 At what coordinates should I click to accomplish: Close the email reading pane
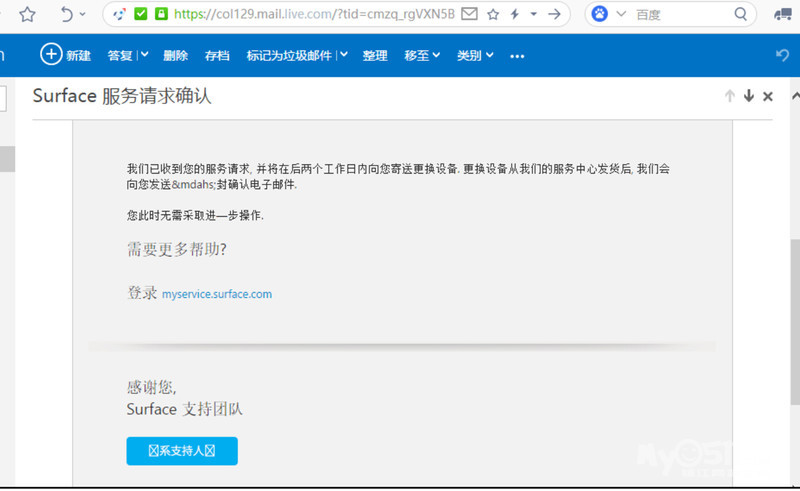[x=767, y=96]
